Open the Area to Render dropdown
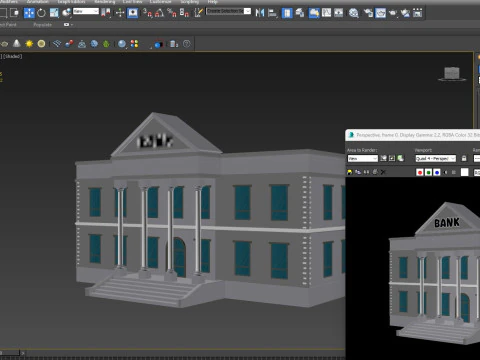Image resolution: width=480 pixels, height=360 pixels. coord(362,159)
